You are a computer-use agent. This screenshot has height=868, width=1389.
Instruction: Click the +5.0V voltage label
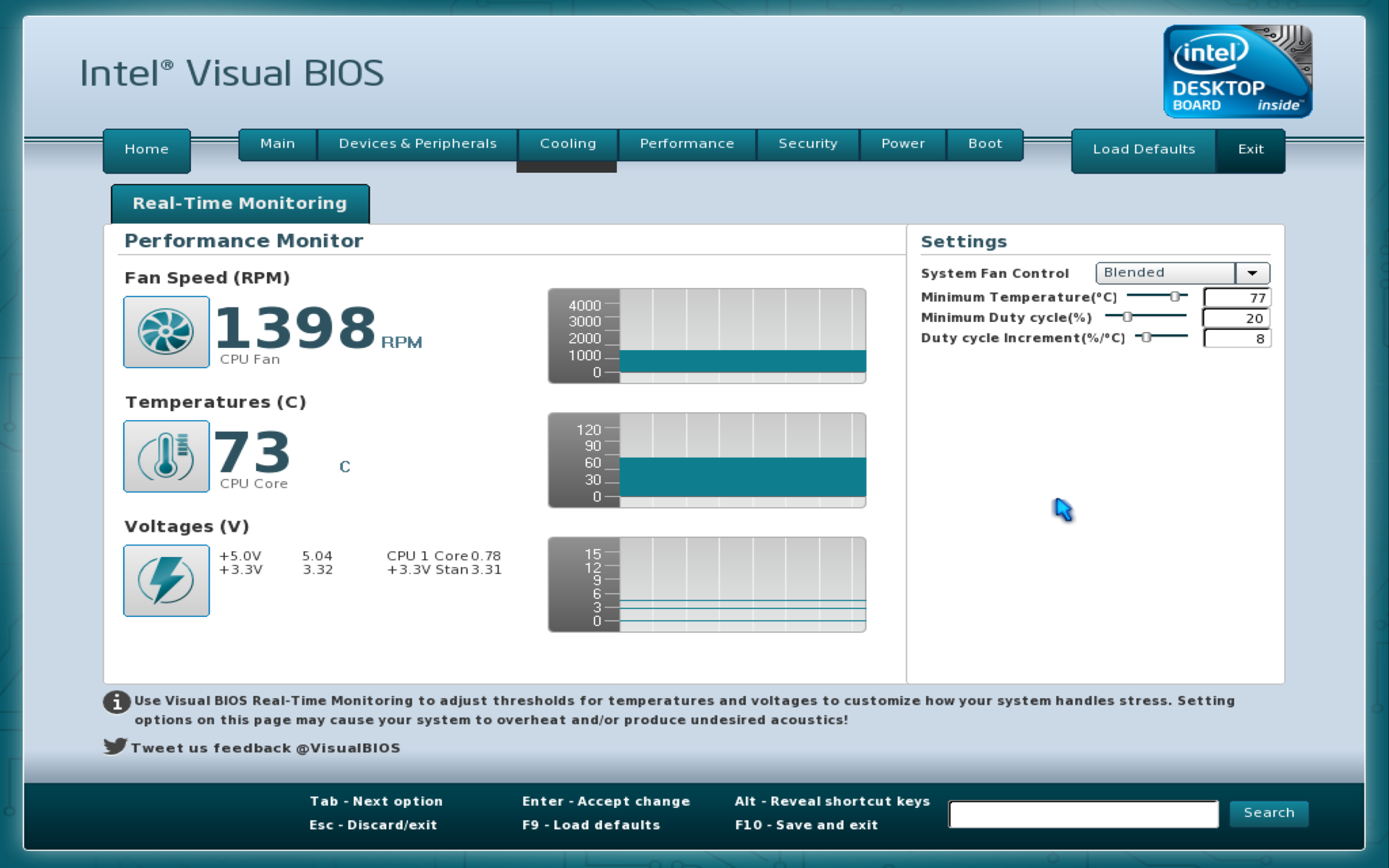pyautogui.click(x=240, y=556)
